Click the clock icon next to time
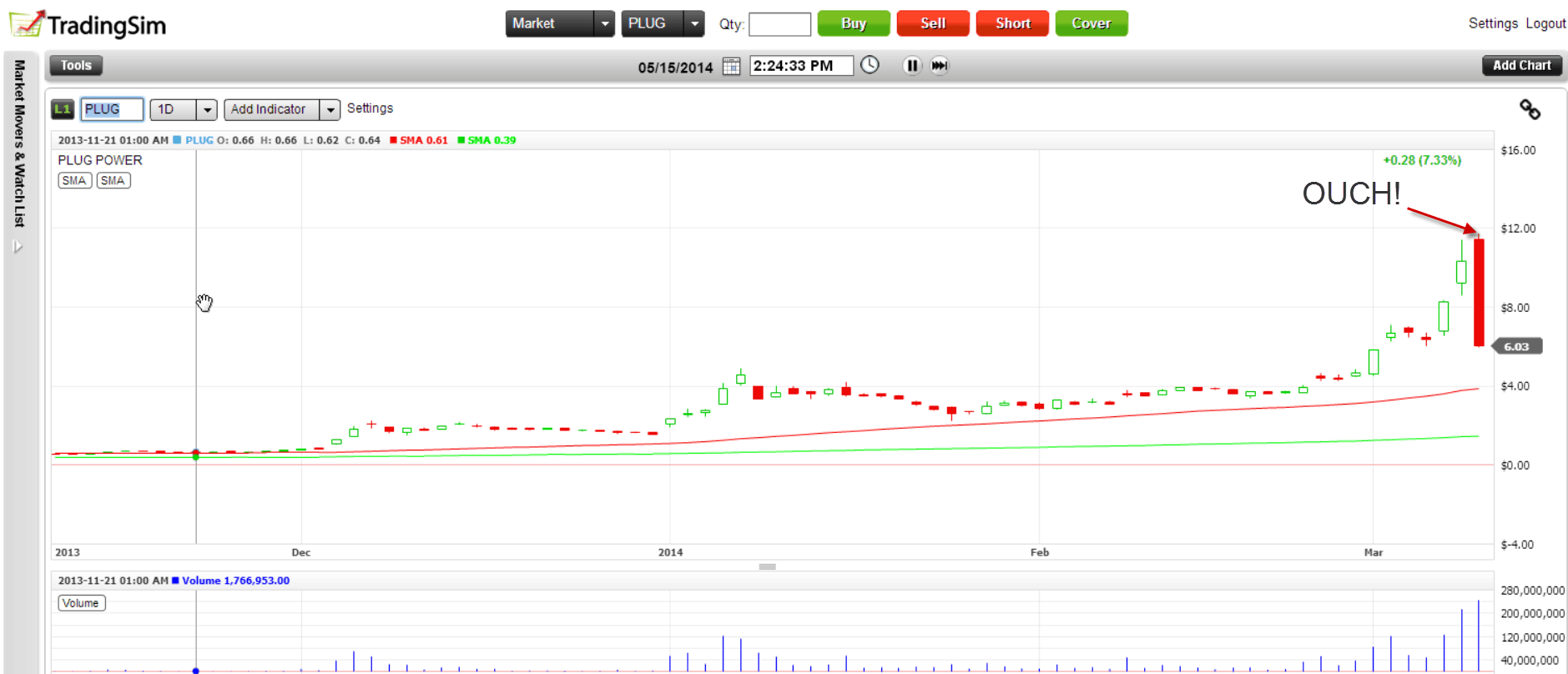 point(870,65)
